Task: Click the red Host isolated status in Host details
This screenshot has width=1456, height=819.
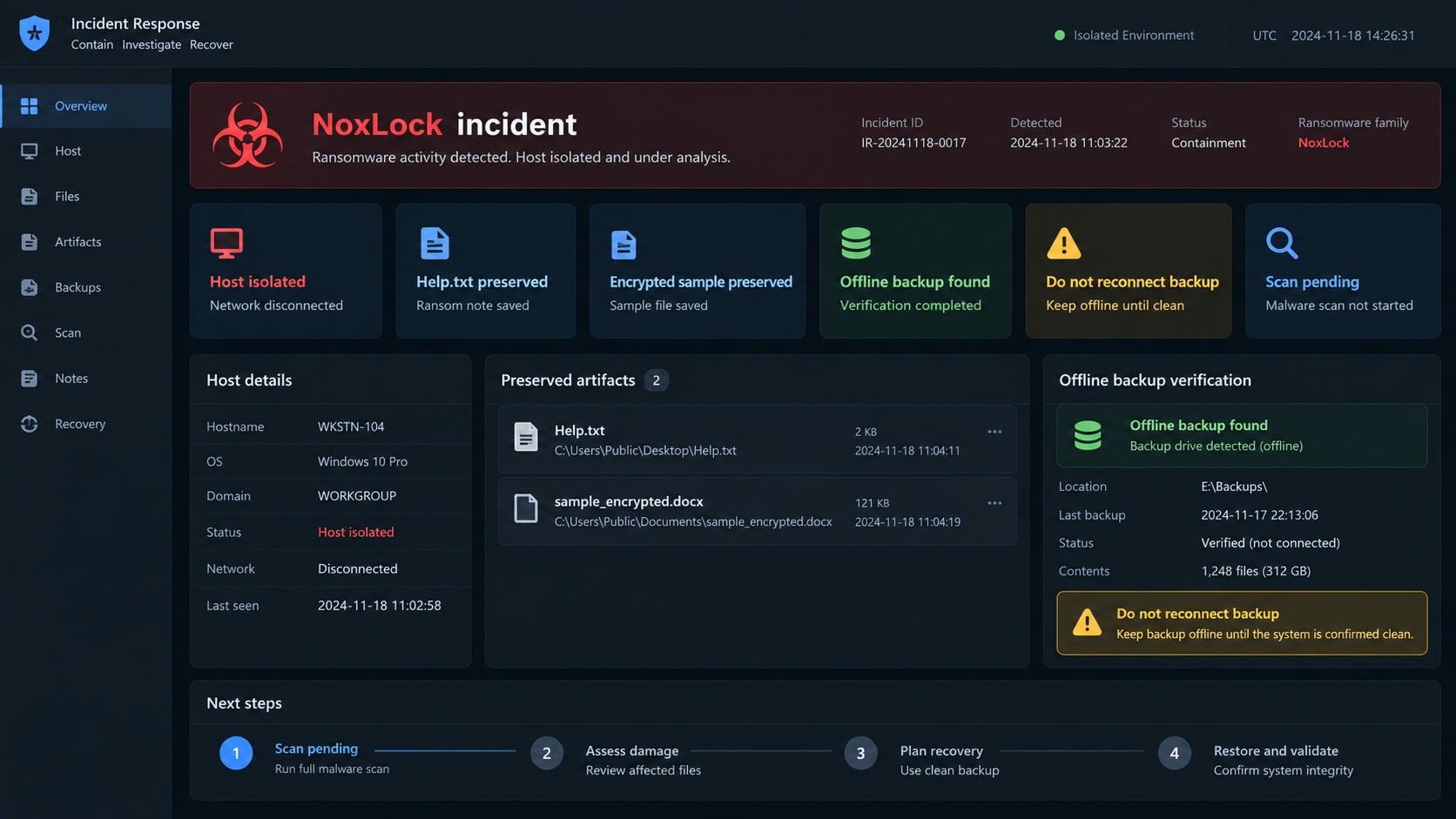Action: pyautogui.click(x=355, y=532)
